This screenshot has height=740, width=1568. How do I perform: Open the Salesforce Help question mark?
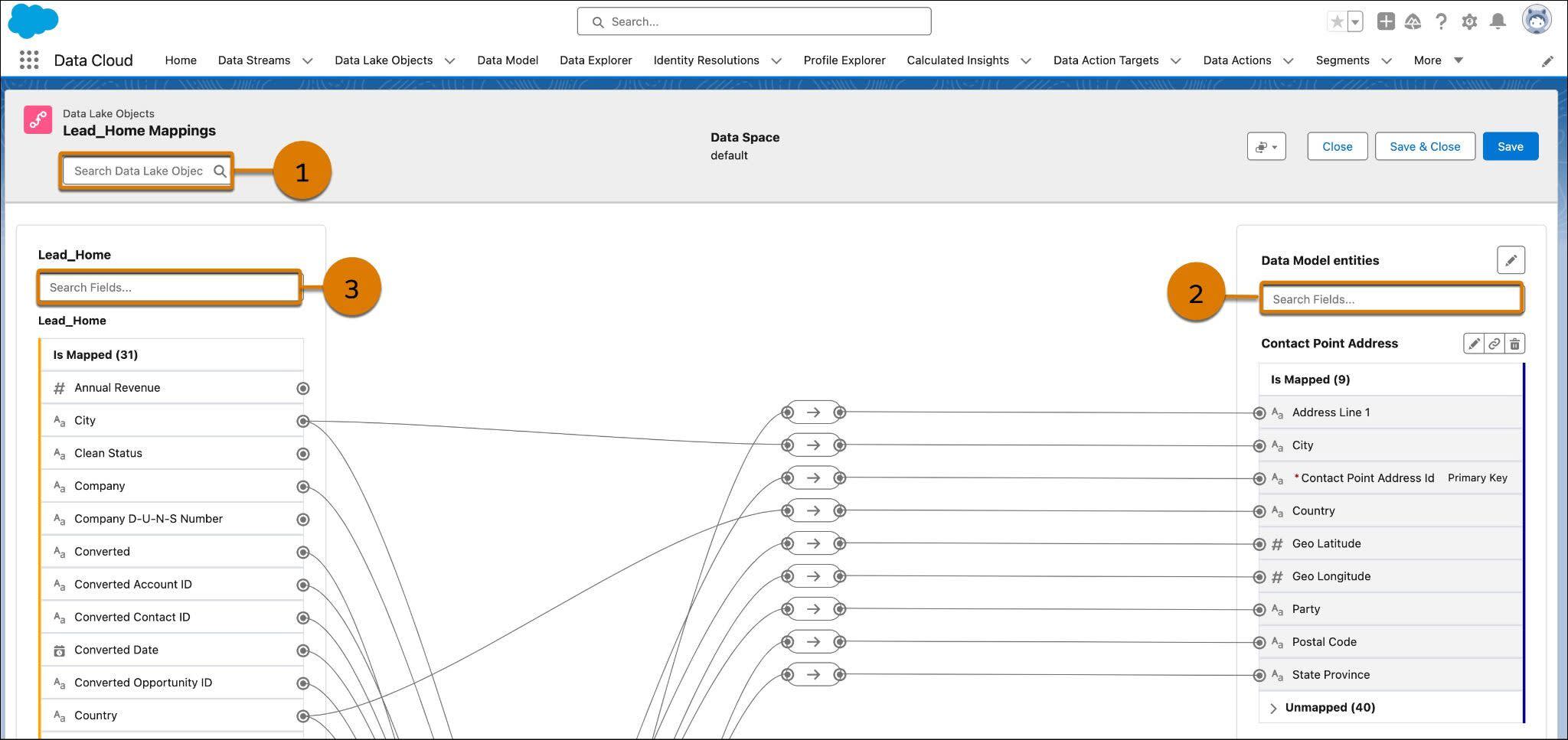pyautogui.click(x=1441, y=21)
